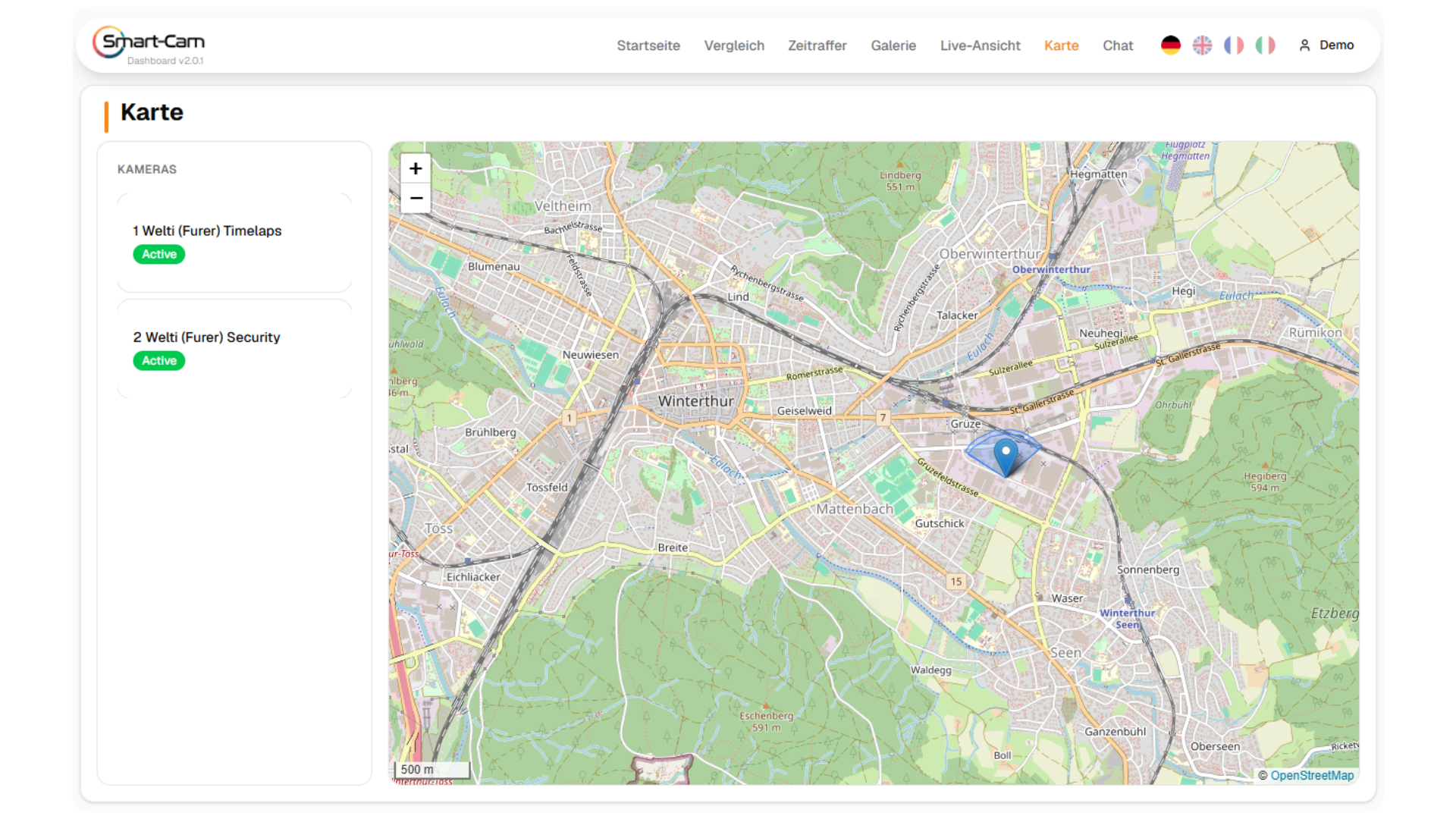Screen dimensions: 1456x819
Task: Click Active badge of Security camera
Action: point(159,361)
